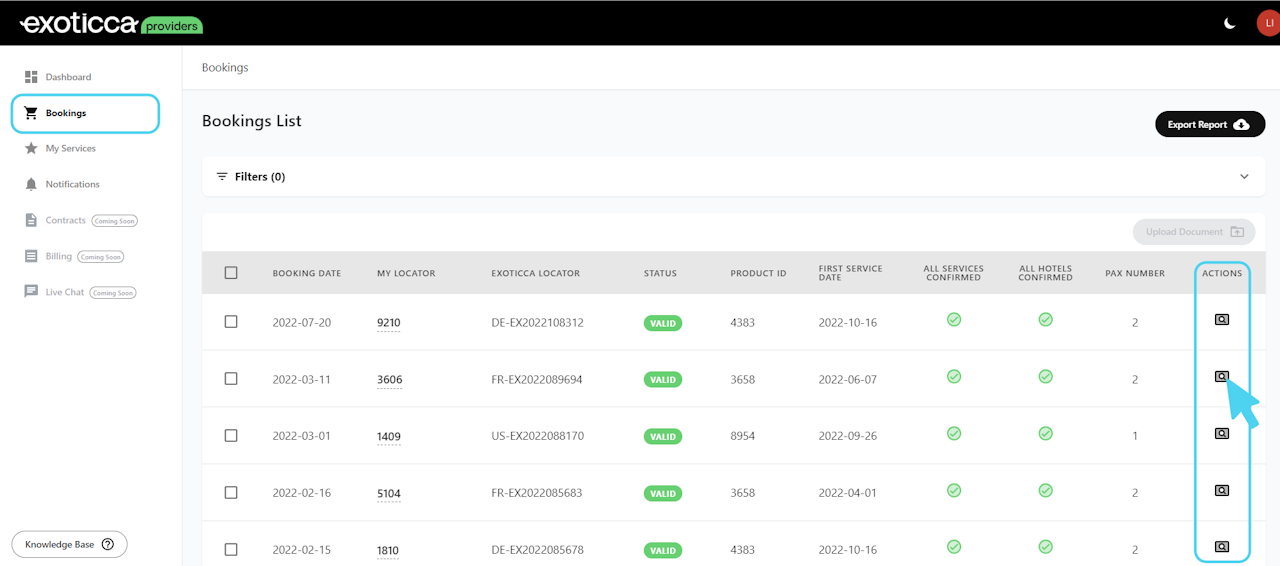This screenshot has height=566, width=1280.
Task: Open the LI user avatar menu
Action: point(1269,23)
